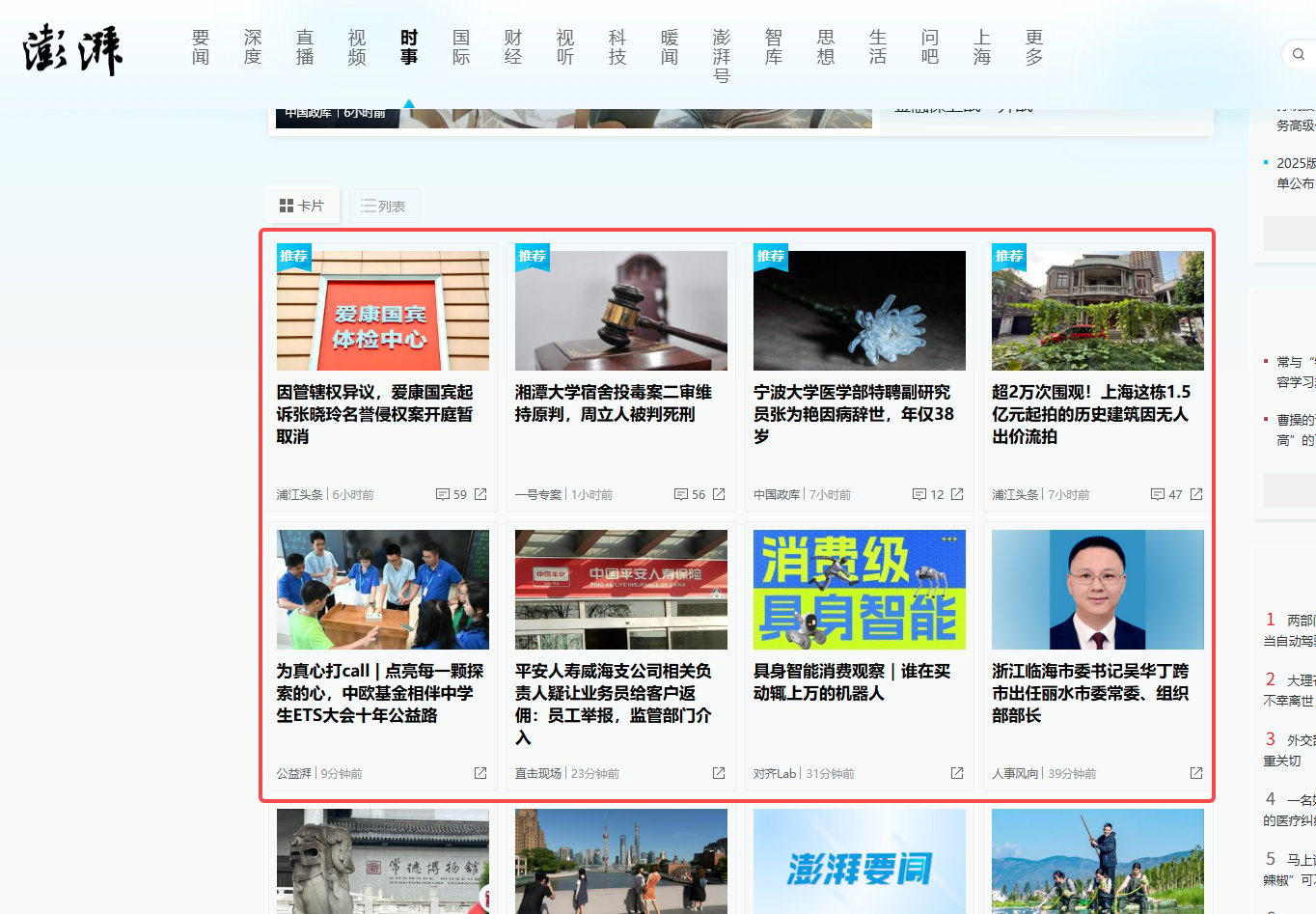Open 视频 navigation tab
Image resolution: width=1316 pixels, height=914 pixels.
pyautogui.click(x=357, y=47)
